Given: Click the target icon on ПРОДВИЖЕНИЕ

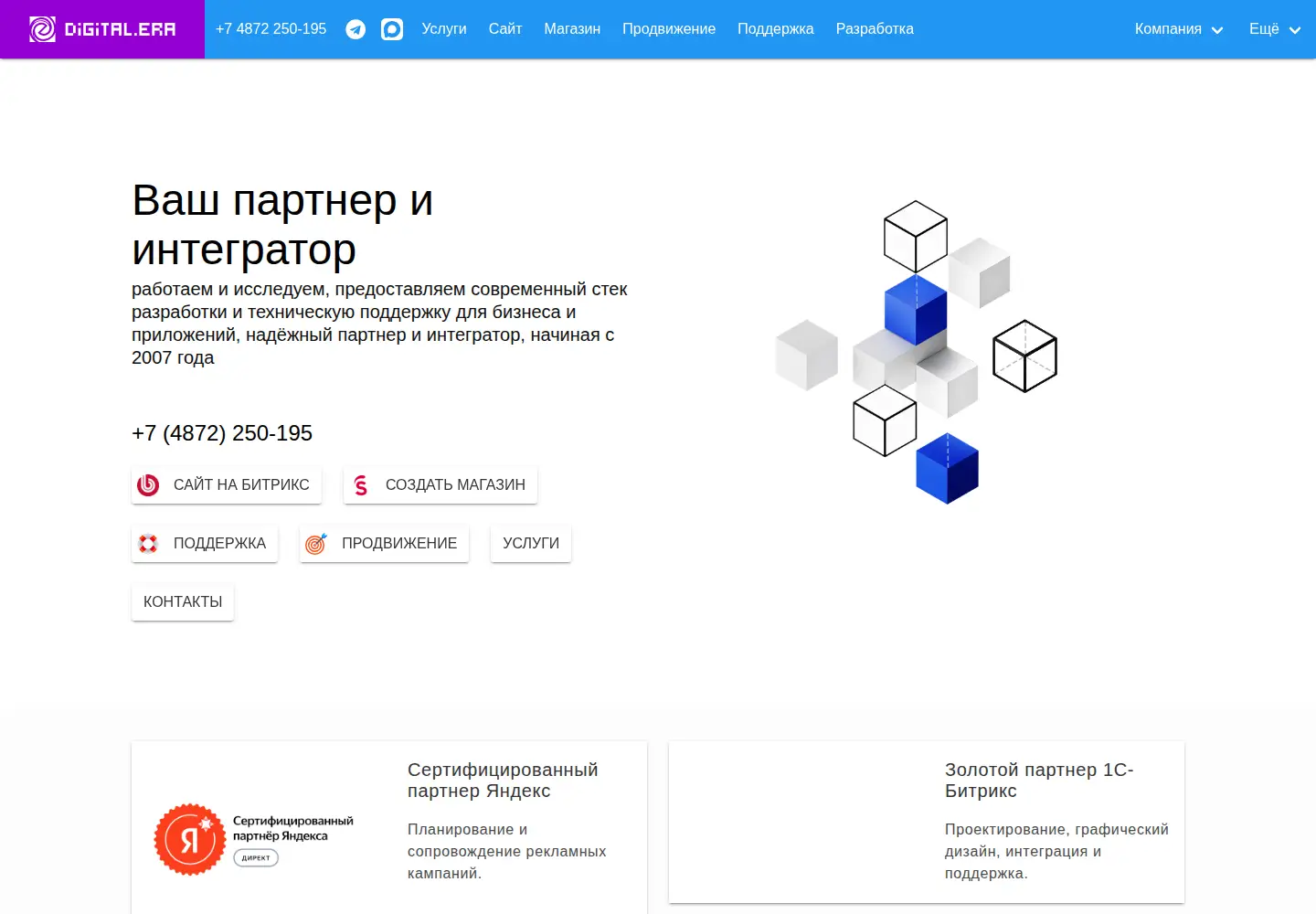Looking at the screenshot, I should click(x=316, y=544).
